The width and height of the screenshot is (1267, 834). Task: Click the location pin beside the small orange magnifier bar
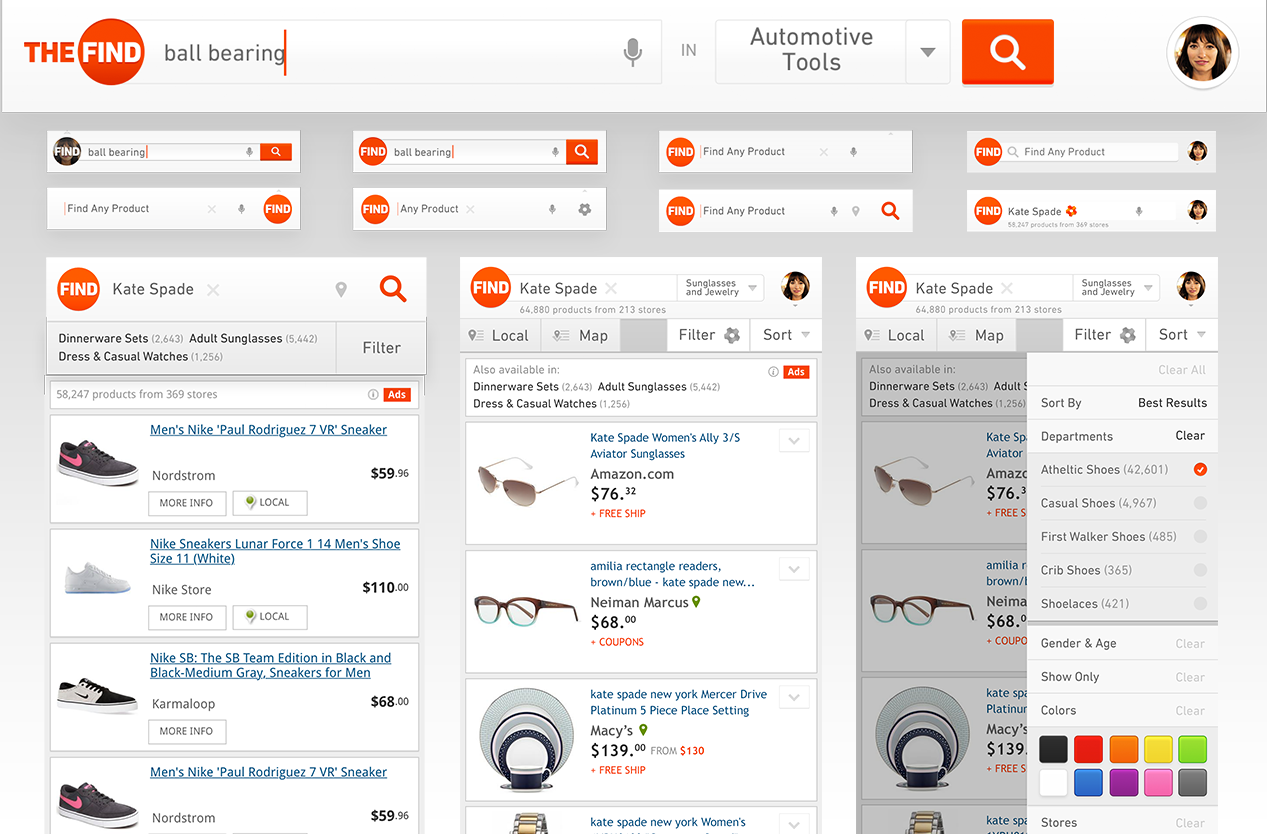click(x=855, y=211)
